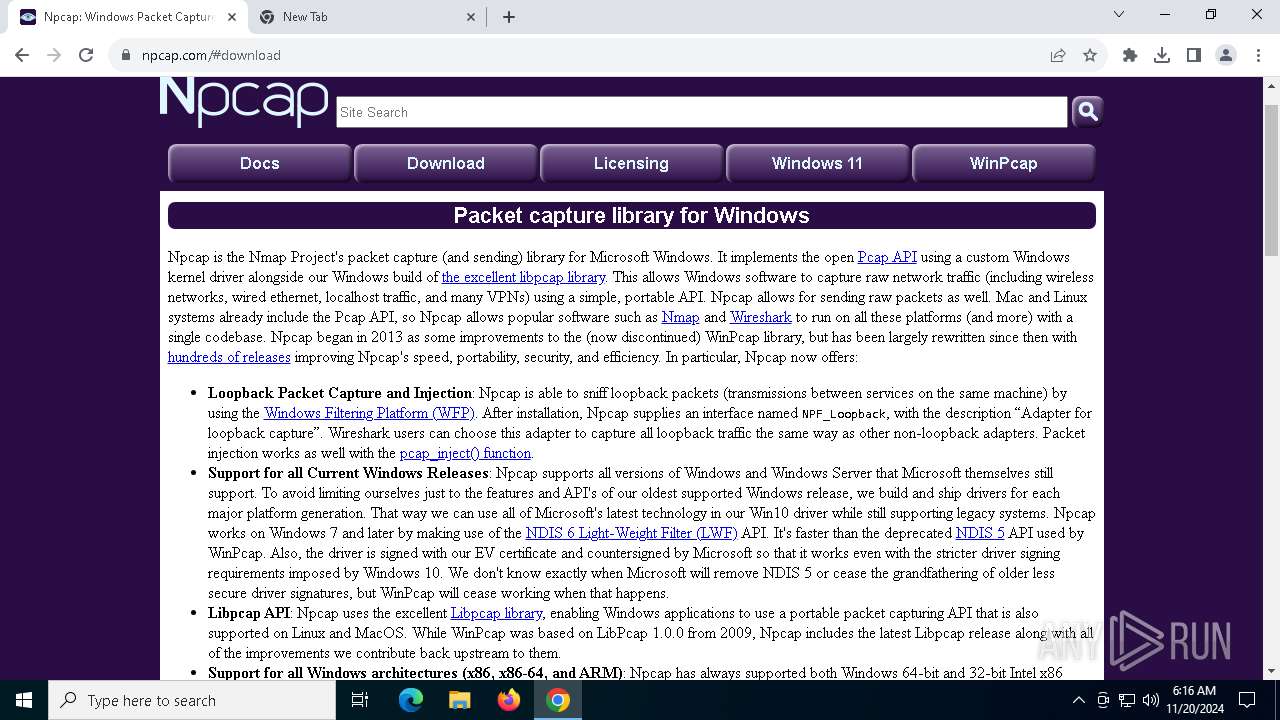This screenshot has height=720, width=1280.
Task: Open NDIS 6 Light-Weight Filter link
Action: point(631,533)
